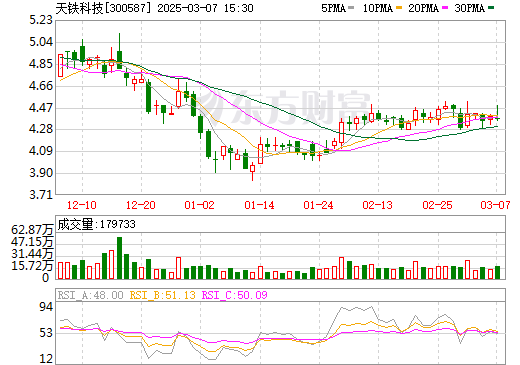Click the 01-24 date label
520x365 pixels.
318,205
